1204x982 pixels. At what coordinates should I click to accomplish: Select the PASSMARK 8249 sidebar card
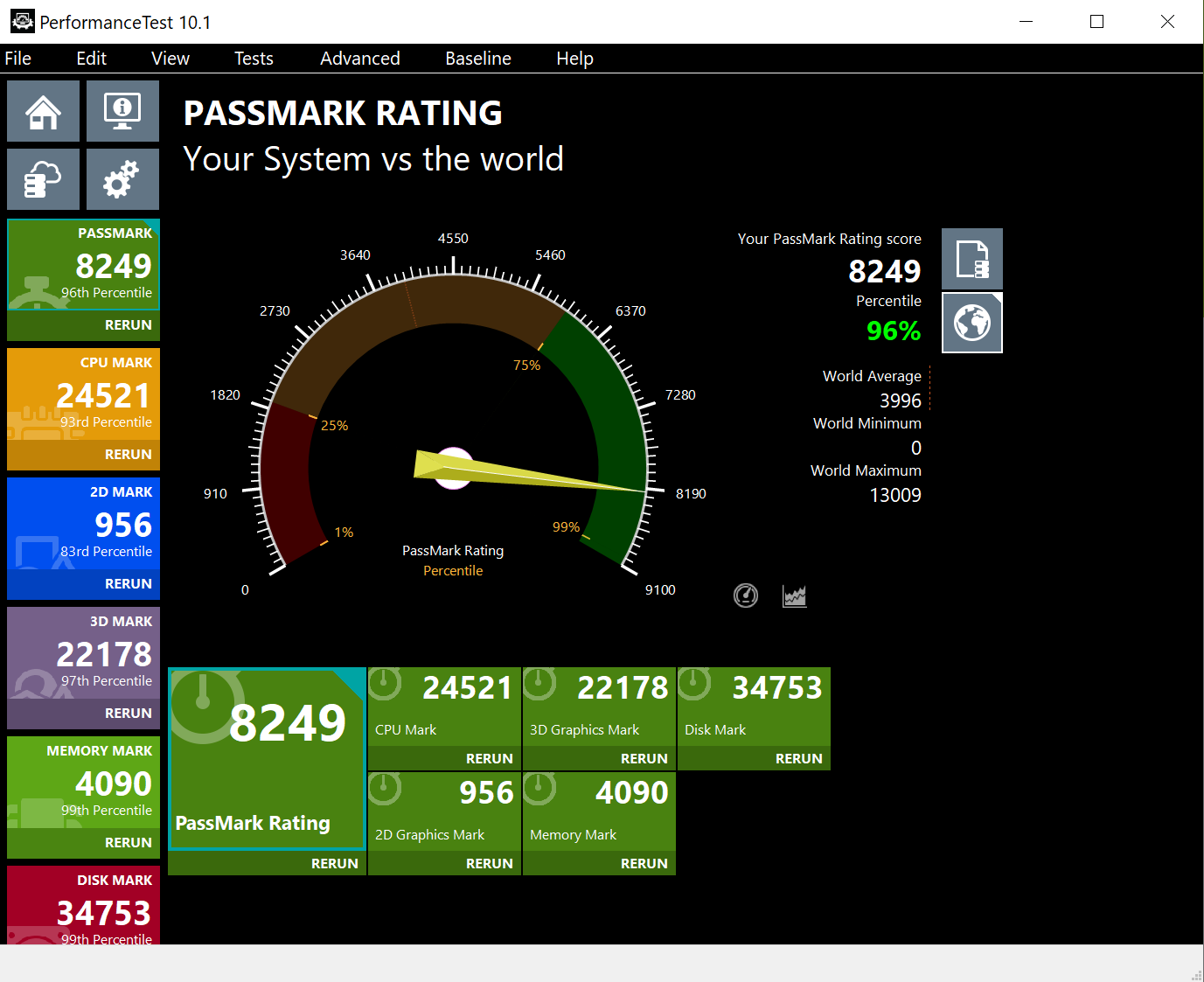point(83,264)
